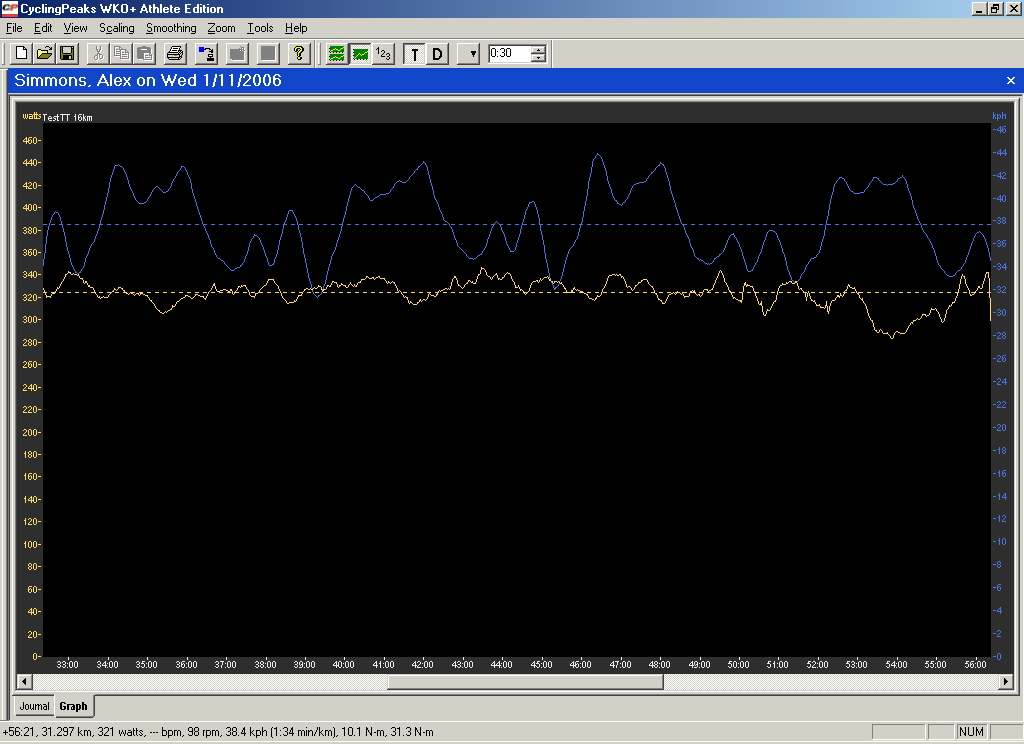Open the Tools menu

[260, 28]
